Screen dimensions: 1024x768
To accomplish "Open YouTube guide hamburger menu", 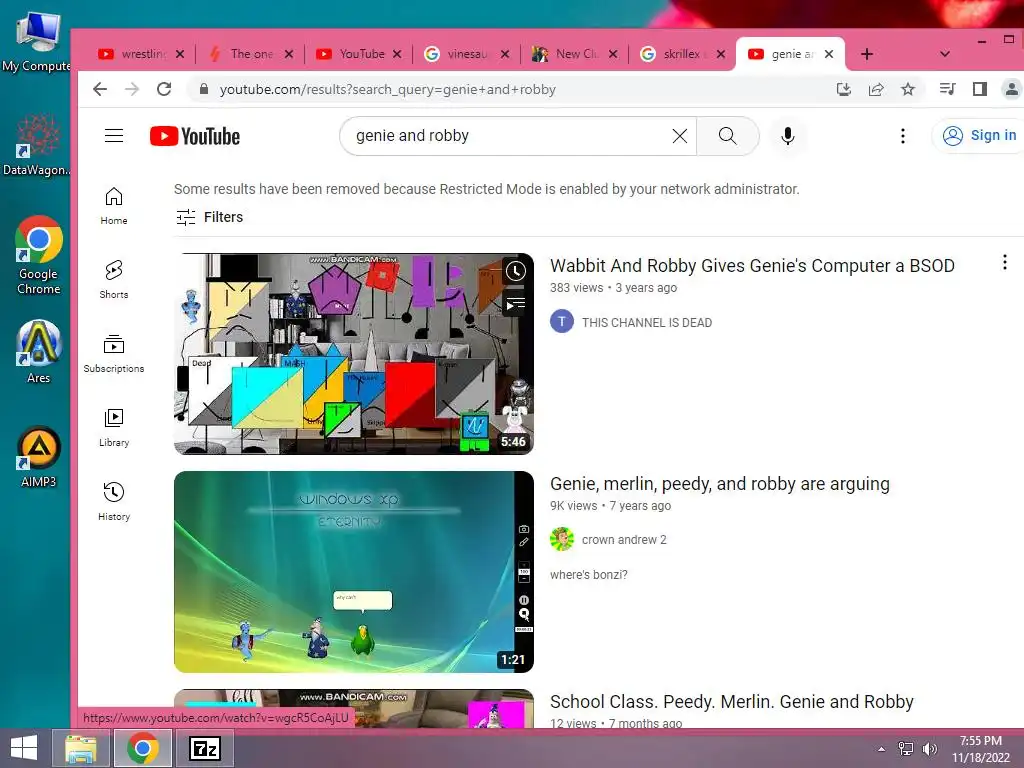I will (114, 136).
